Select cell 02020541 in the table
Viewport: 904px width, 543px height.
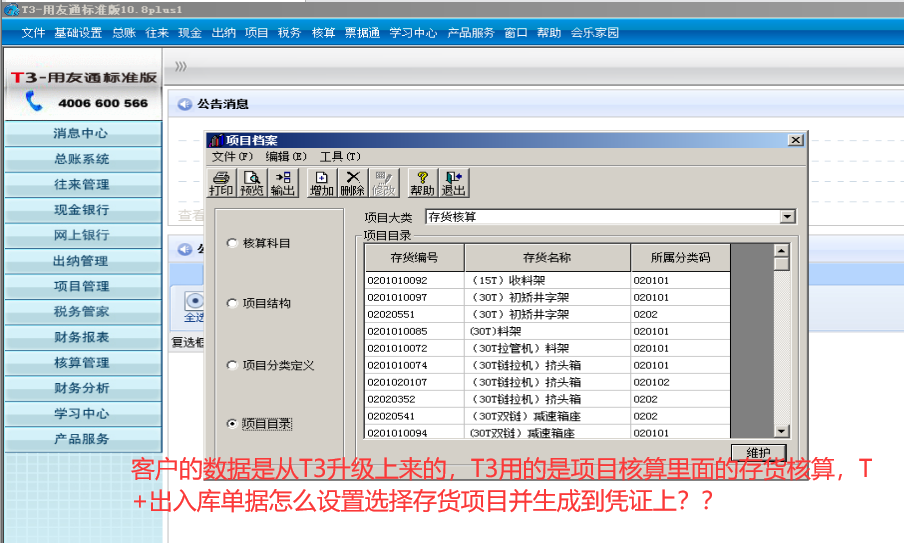[x=415, y=416]
